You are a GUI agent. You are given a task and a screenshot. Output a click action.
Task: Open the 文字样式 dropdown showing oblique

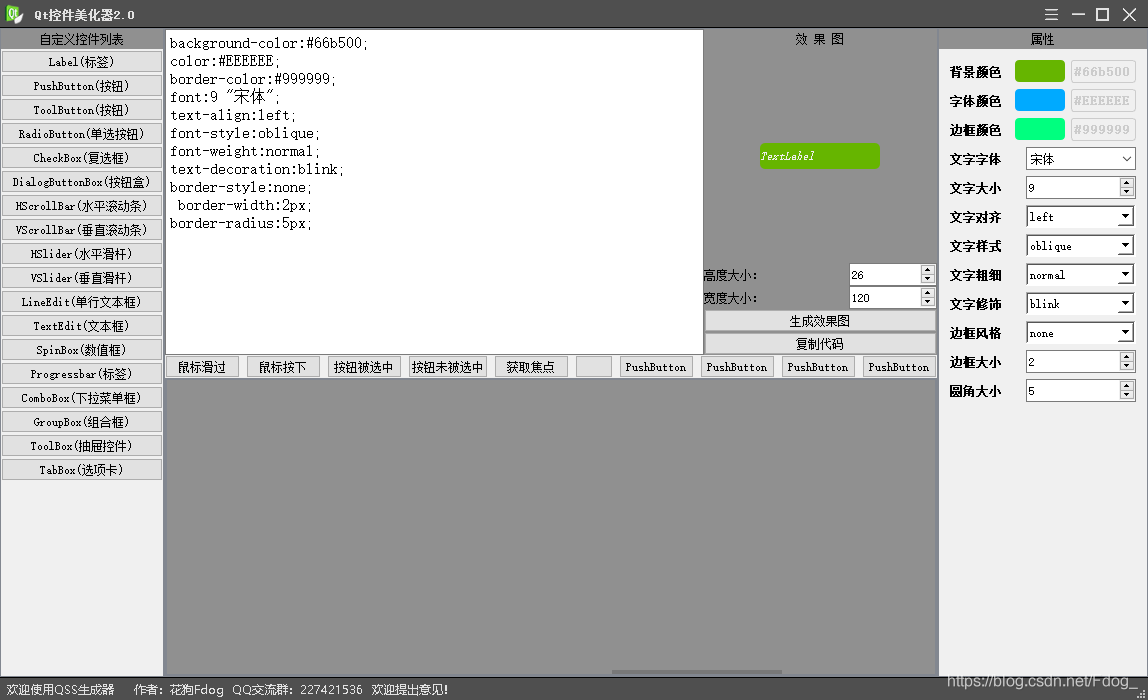point(1080,246)
